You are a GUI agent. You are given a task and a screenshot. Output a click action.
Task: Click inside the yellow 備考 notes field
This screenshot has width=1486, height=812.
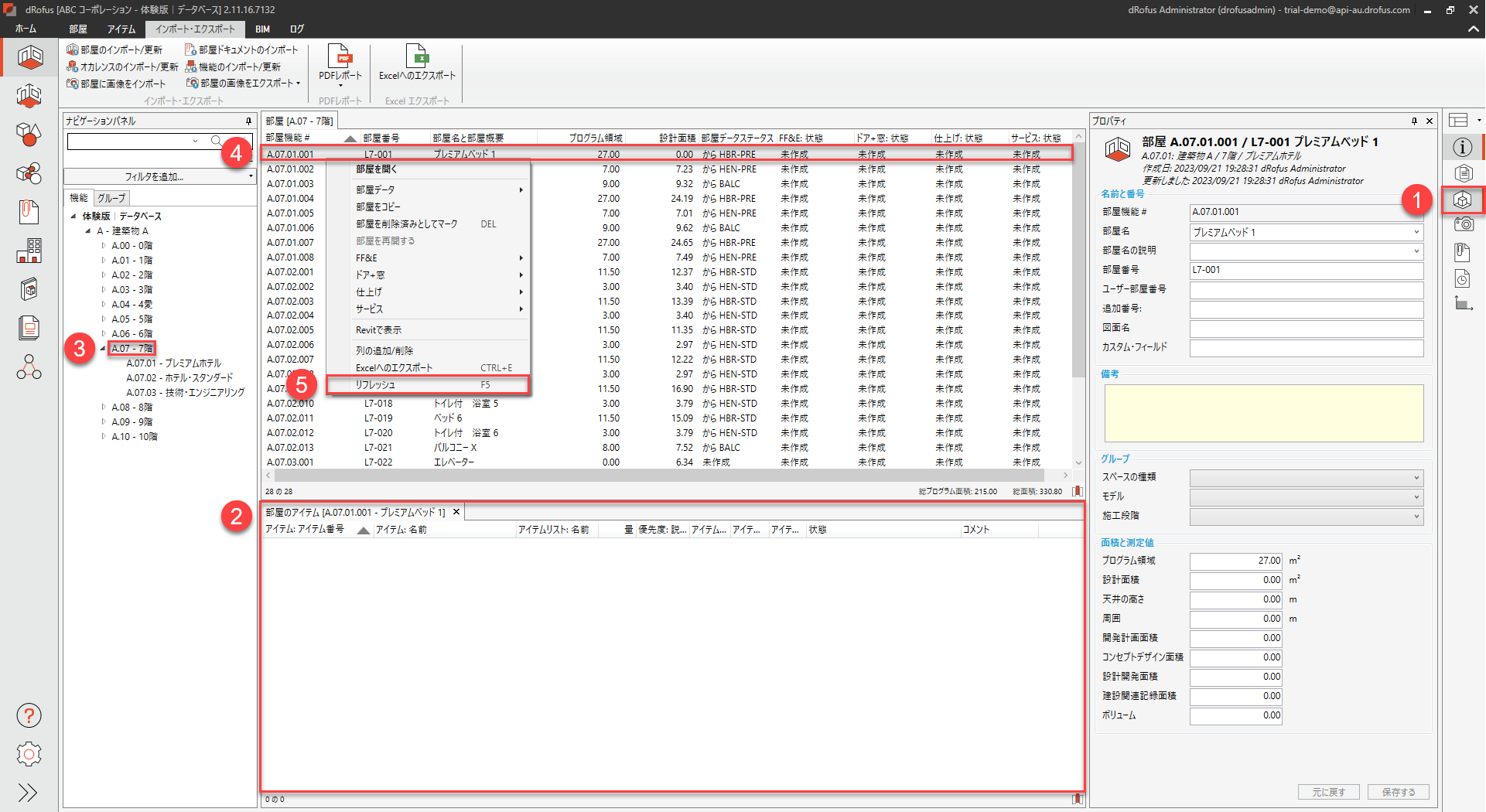tap(1263, 413)
